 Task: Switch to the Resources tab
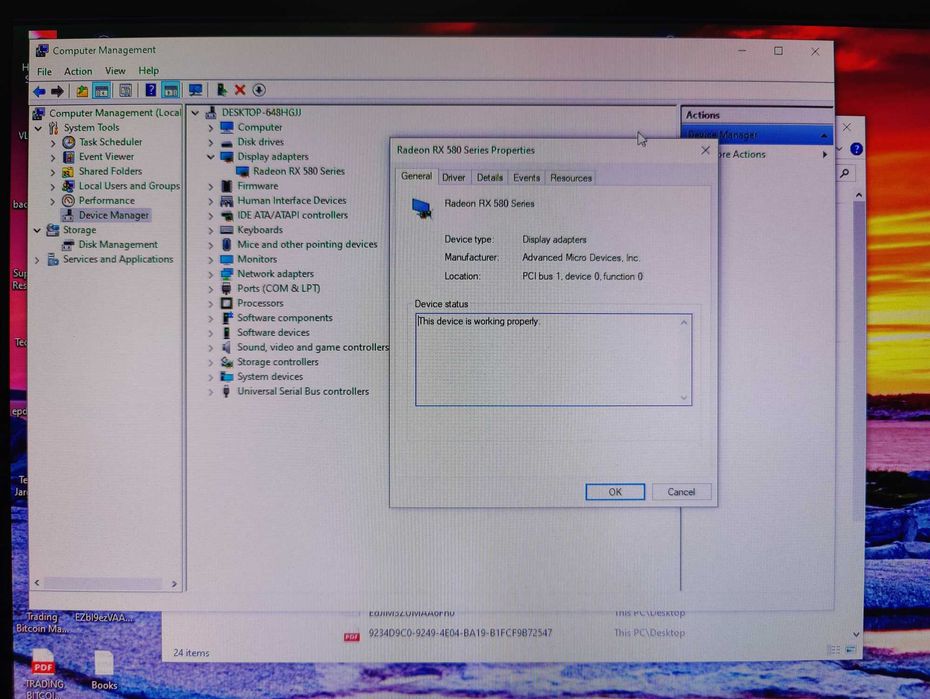[571, 178]
